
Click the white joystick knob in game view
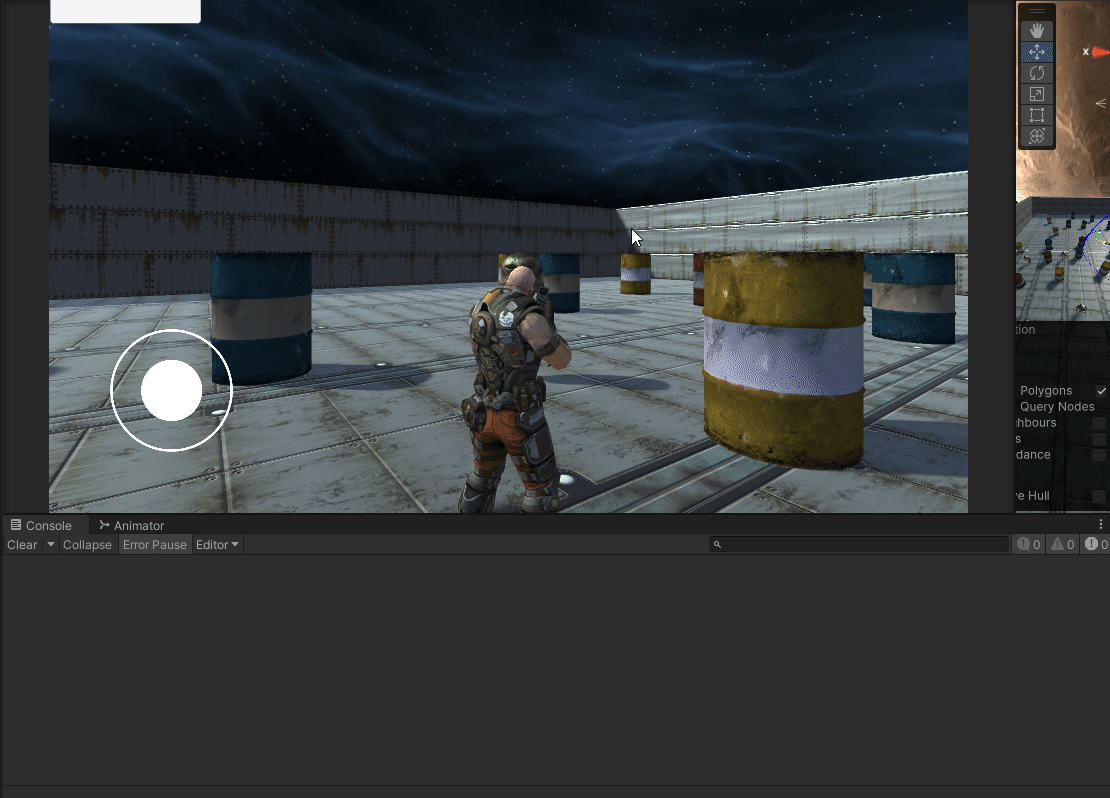[x=171, y=390]
